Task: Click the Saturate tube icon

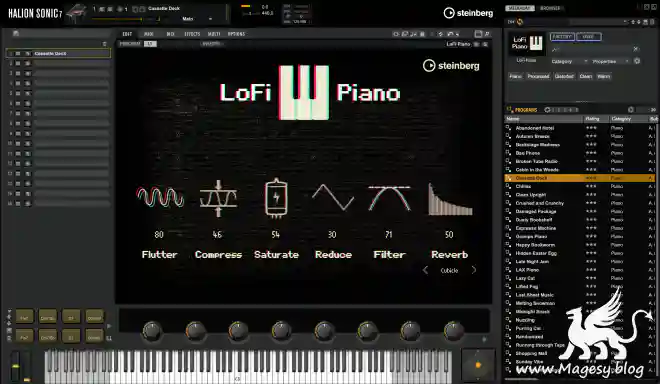Action: (x=276, y=198)
